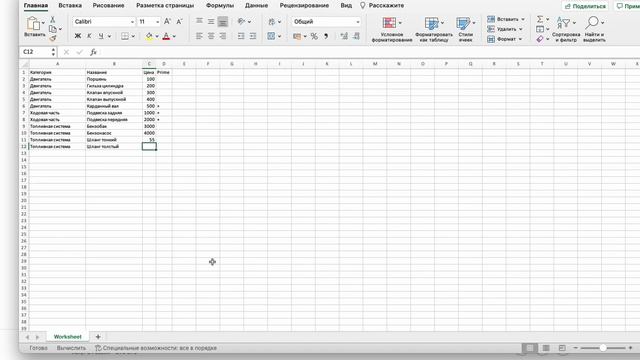640x360 pixels.
Task: Click the Clear eraser icon
Action: (540, 39)
